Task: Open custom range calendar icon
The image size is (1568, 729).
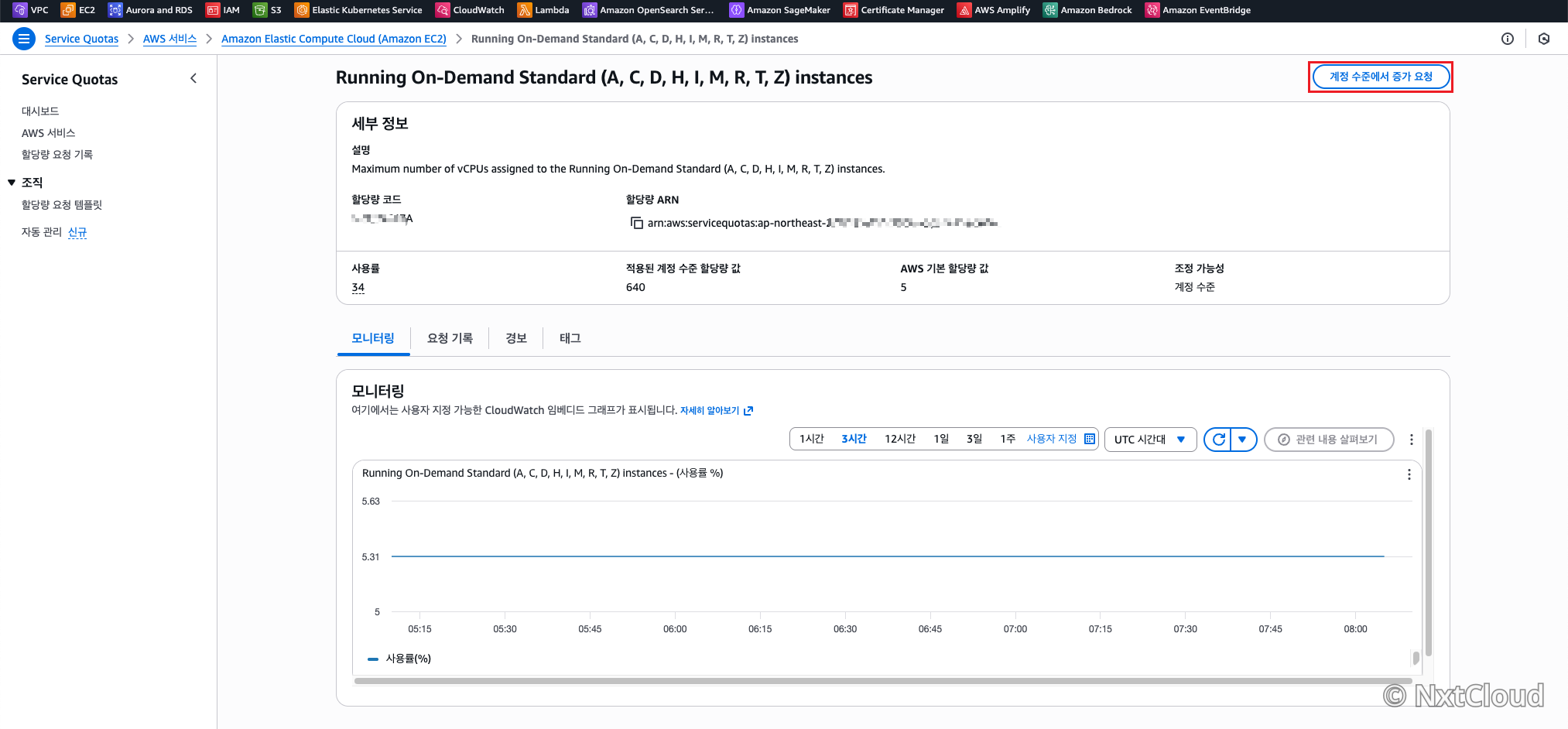Action: (1090, 439)
